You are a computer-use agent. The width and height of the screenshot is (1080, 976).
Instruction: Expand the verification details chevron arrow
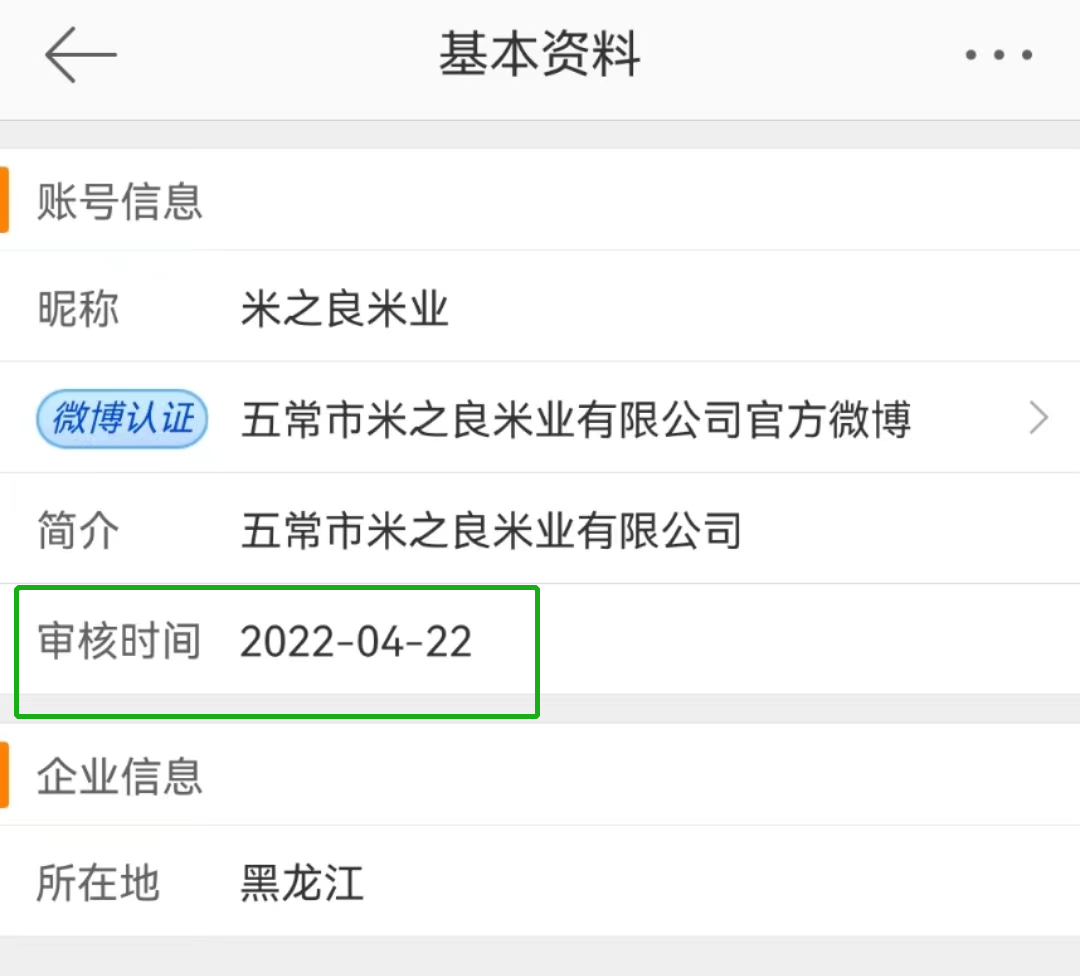(1038, 418)
